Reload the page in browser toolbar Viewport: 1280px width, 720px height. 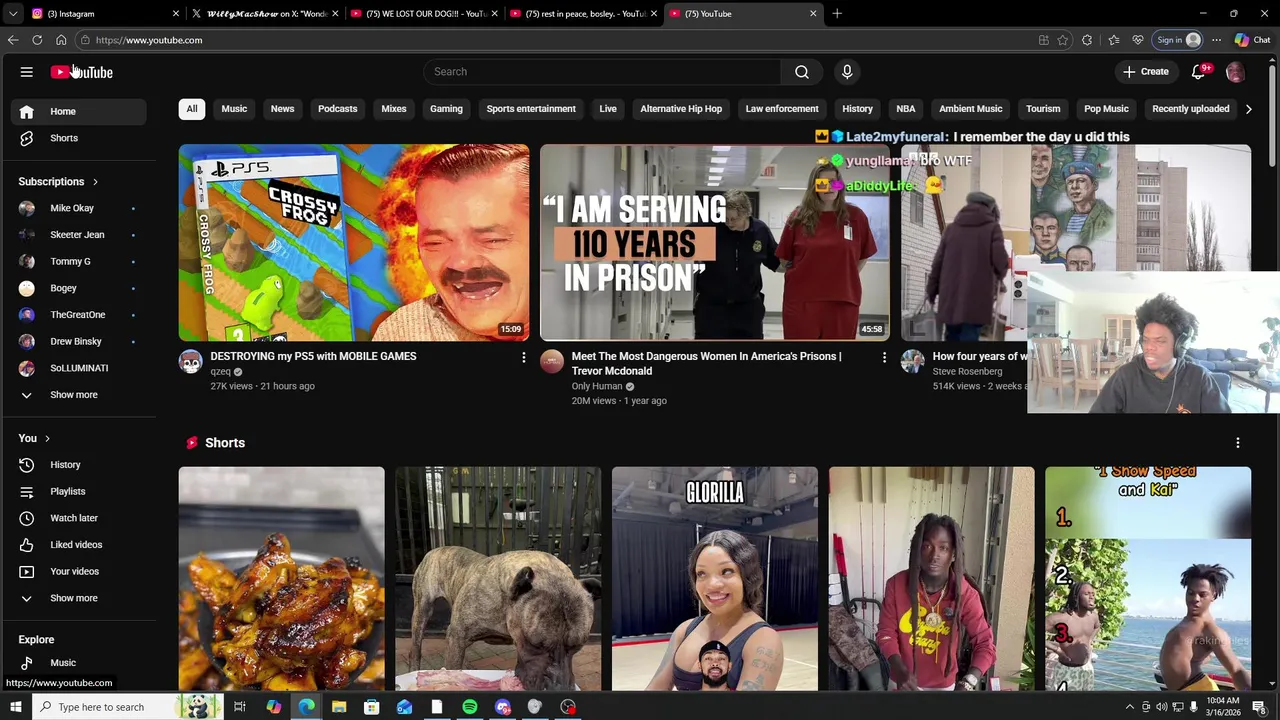[37, 40]
